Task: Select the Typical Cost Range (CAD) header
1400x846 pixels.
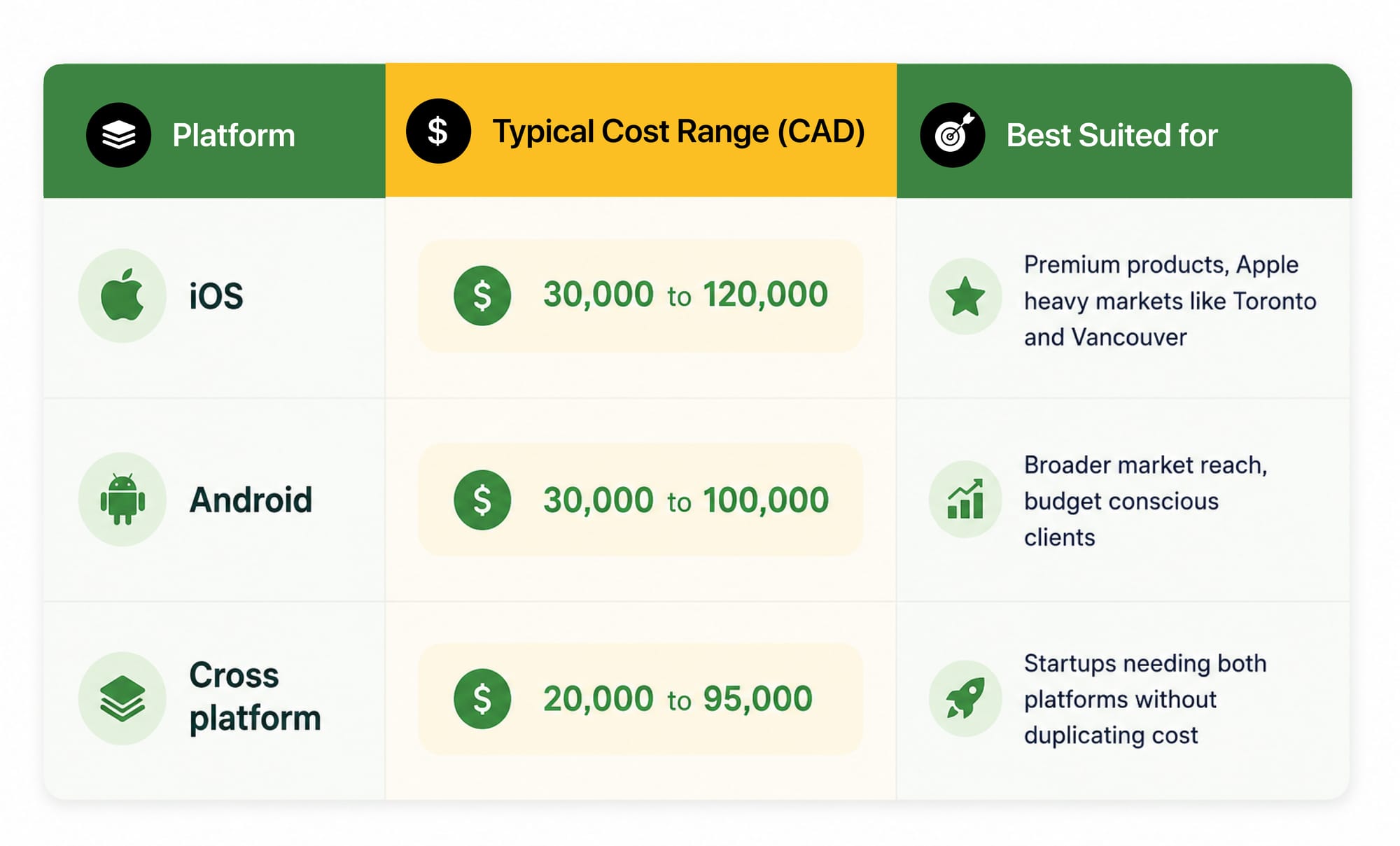Action: [641, 130]
